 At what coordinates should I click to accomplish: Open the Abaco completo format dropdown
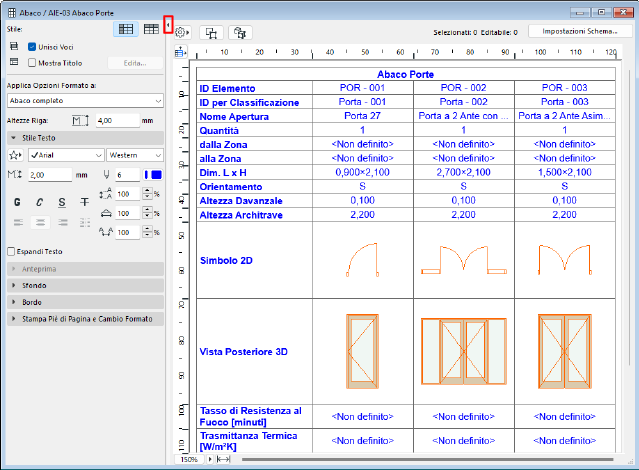point(84,100)
